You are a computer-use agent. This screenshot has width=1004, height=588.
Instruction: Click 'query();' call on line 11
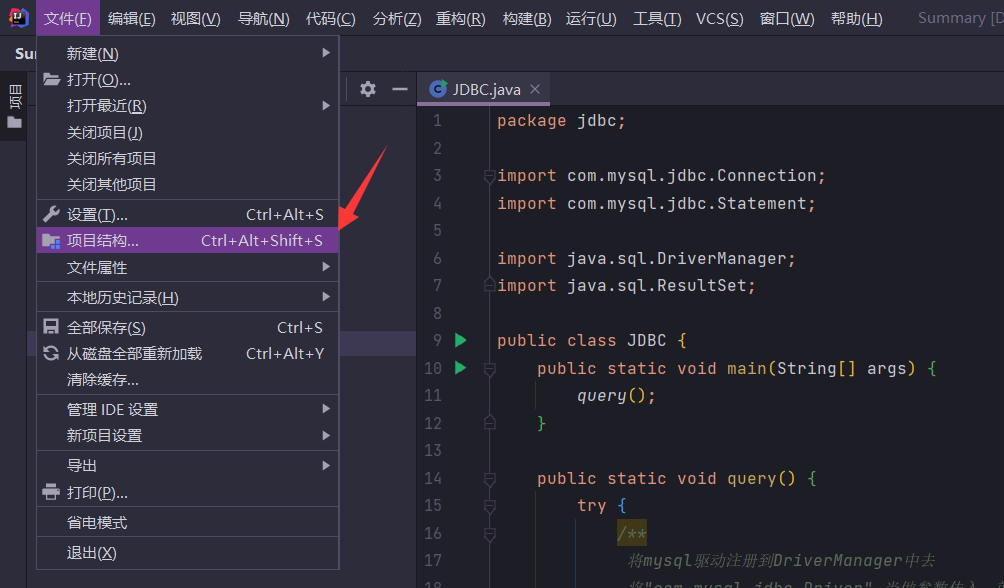(616, 396)
